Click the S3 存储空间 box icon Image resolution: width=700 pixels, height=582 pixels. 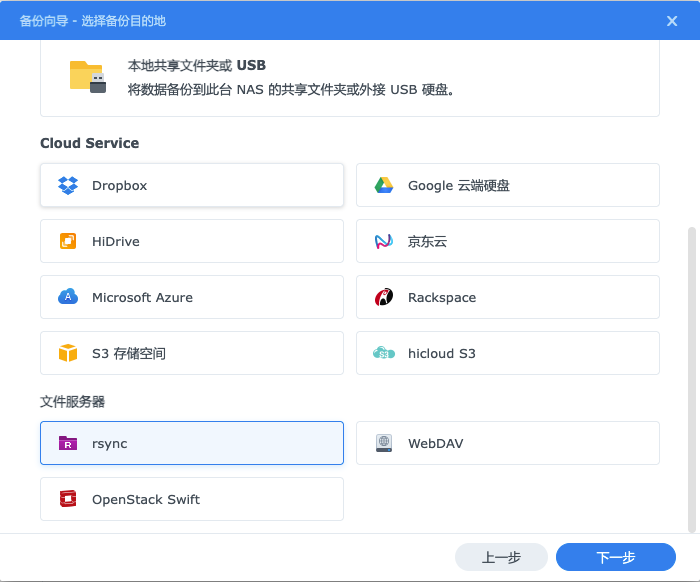68,353
